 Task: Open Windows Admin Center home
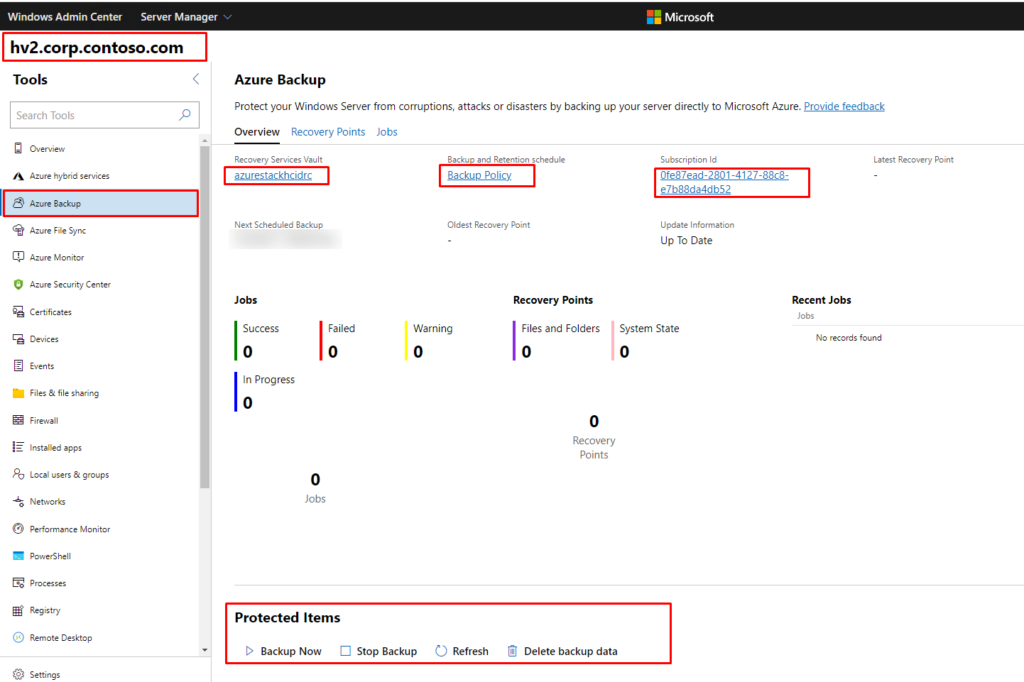(65, 17)
